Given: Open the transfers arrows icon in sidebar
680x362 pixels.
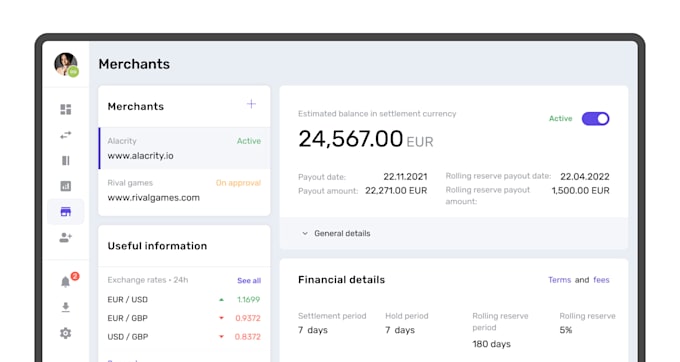Looking at the screenshot, I should click(65, 135).
